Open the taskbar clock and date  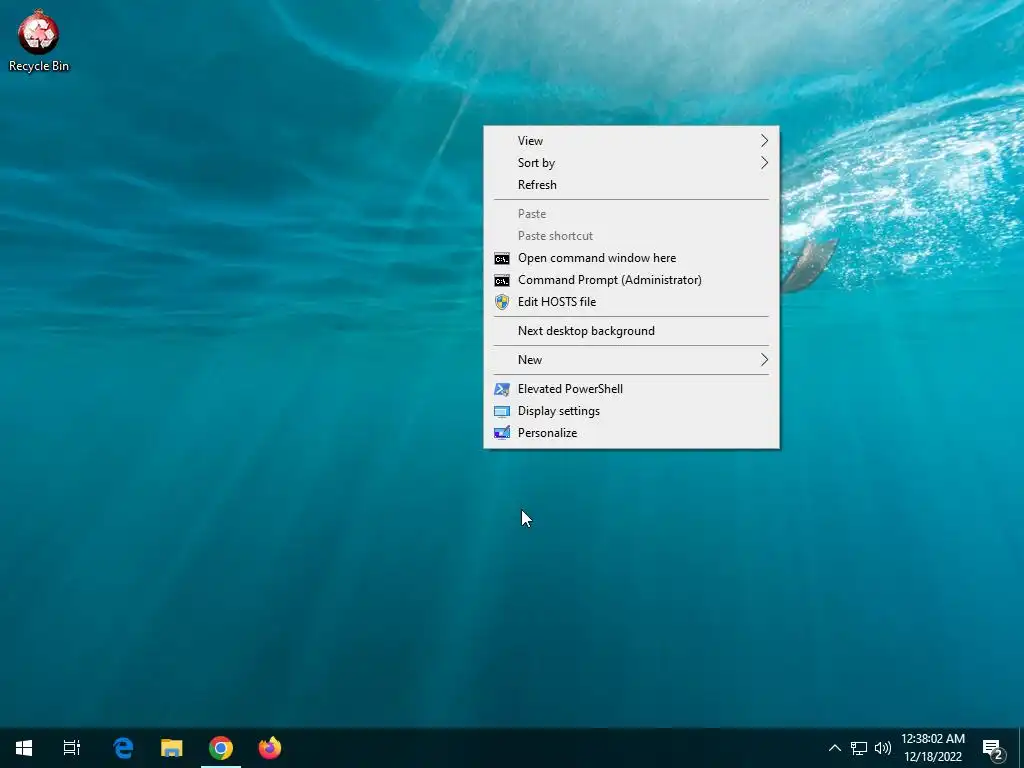933,748
